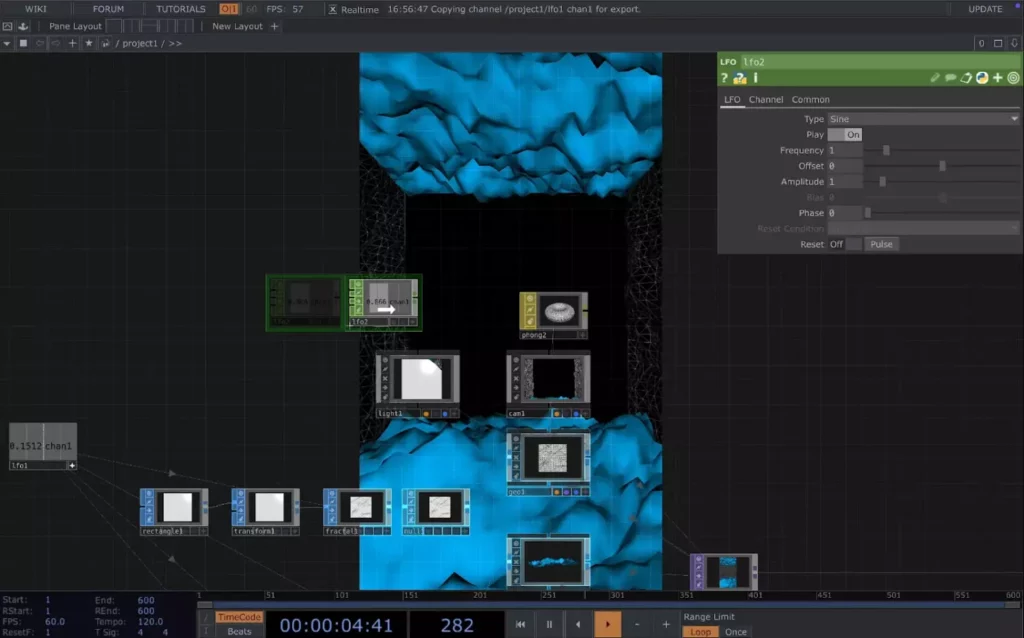
Task: Click the bookmark star icon in path bar
Action: point(88,44)
